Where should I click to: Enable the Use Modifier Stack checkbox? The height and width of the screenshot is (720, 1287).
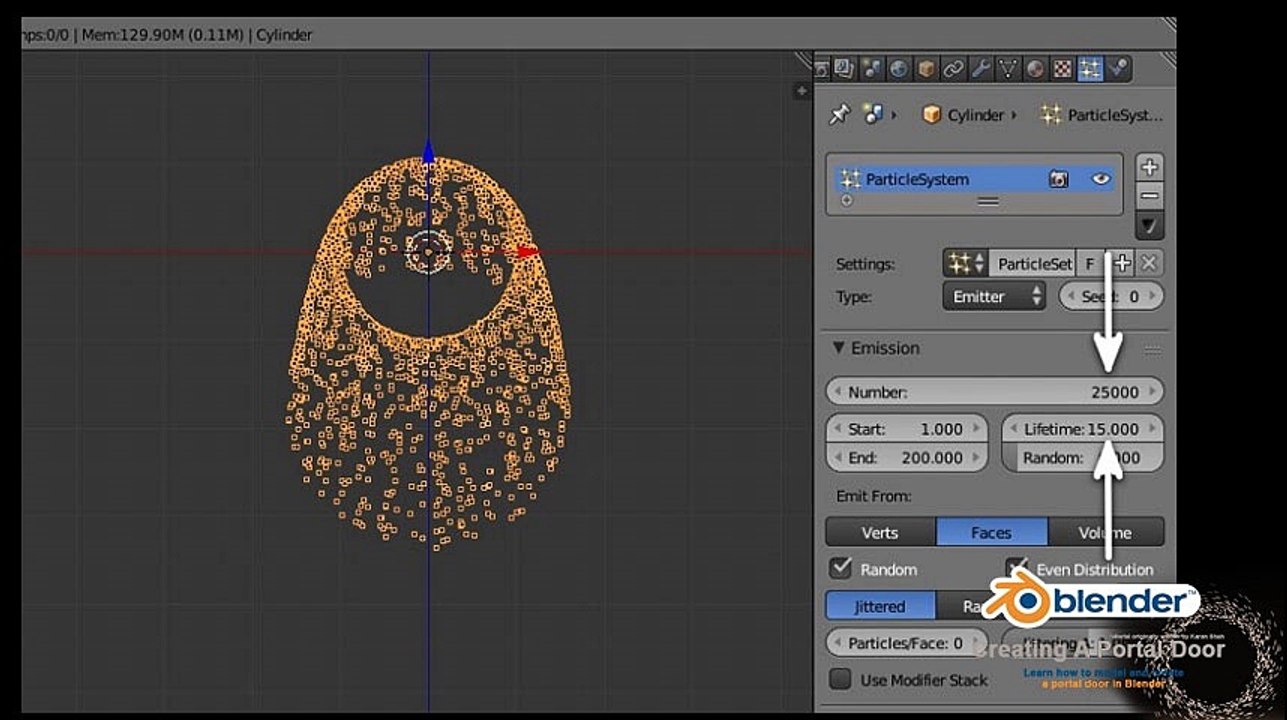(x=841, y=679)
